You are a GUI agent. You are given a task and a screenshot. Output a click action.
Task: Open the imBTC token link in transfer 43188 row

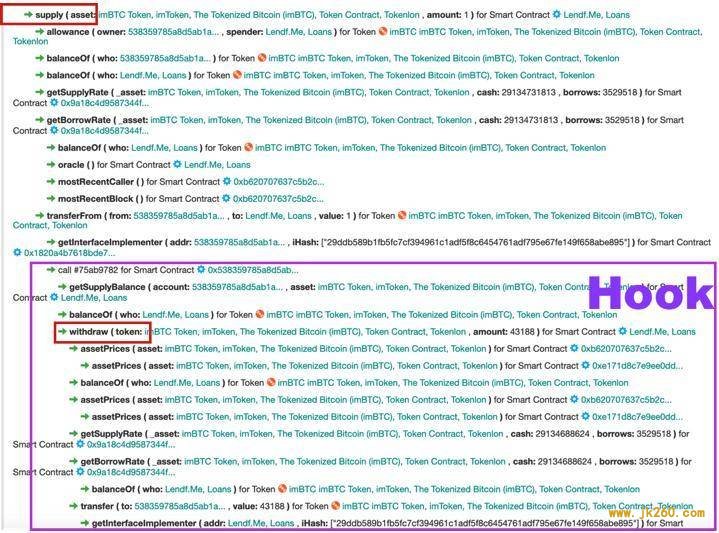[x=518, y=506]
